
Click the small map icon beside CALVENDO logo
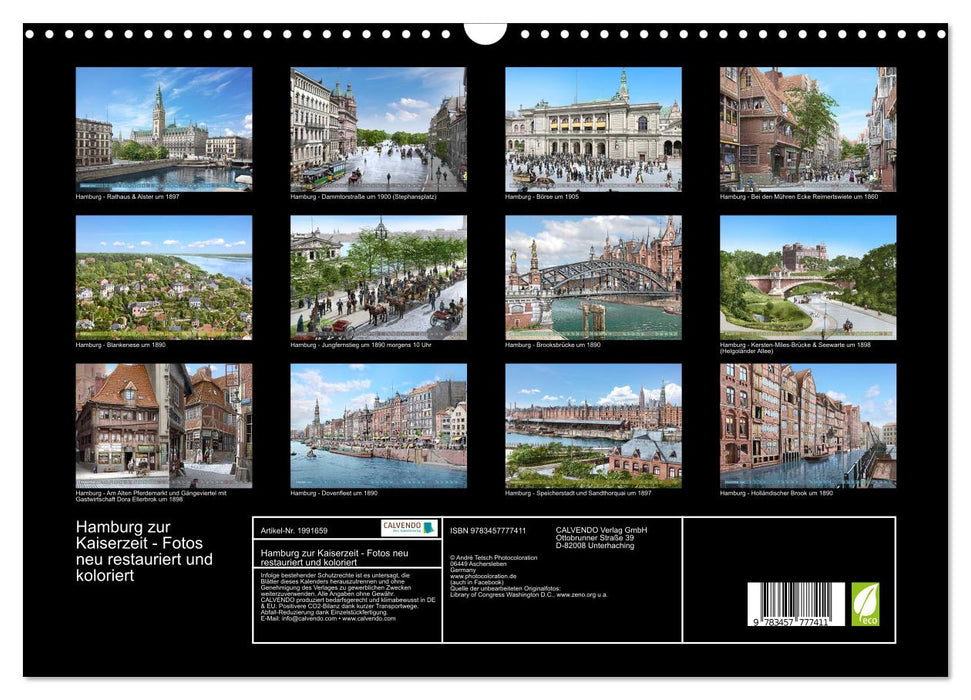point(430,529)
